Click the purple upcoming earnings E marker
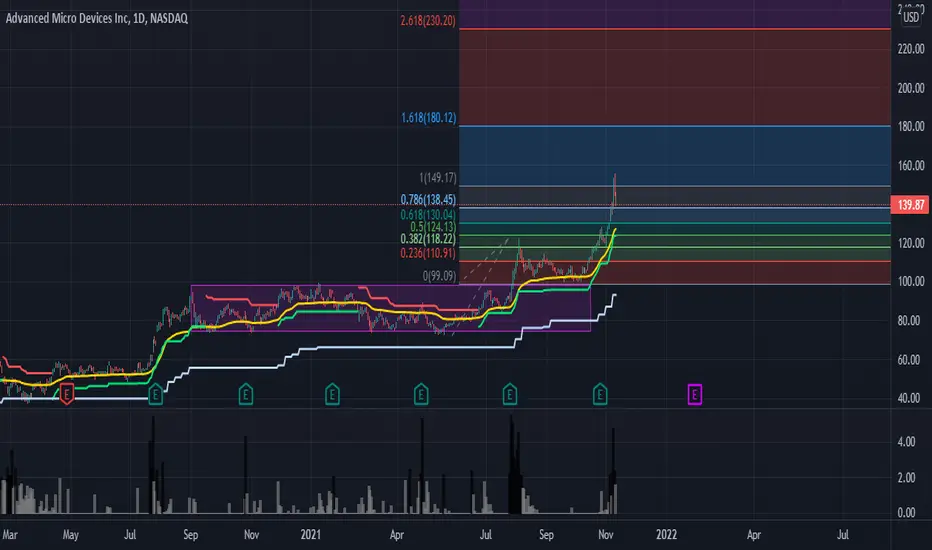The height and width of the screenshot is (550, 932). (x=694, y=394)
